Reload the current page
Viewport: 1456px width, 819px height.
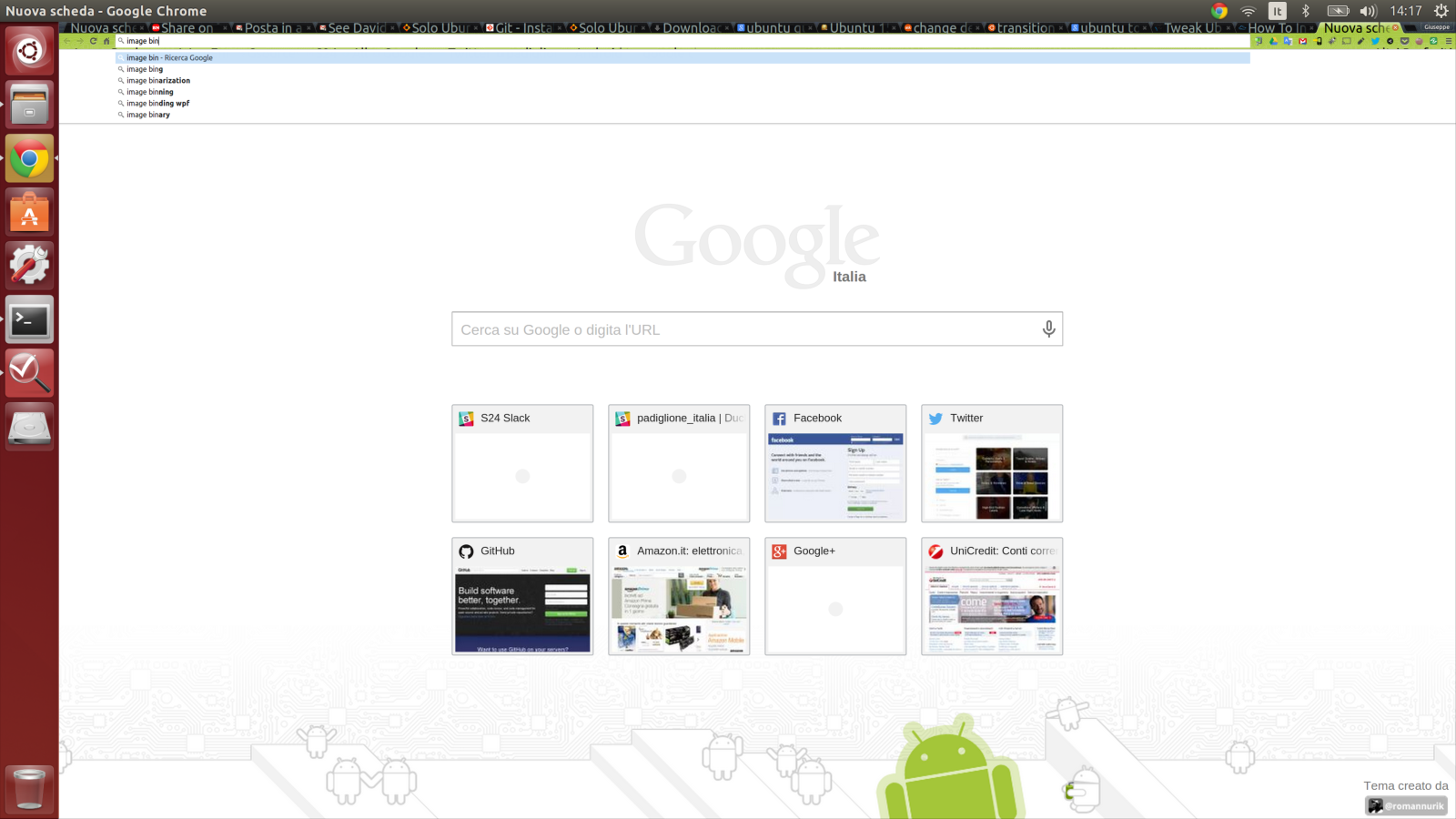(x=93, y=41)
